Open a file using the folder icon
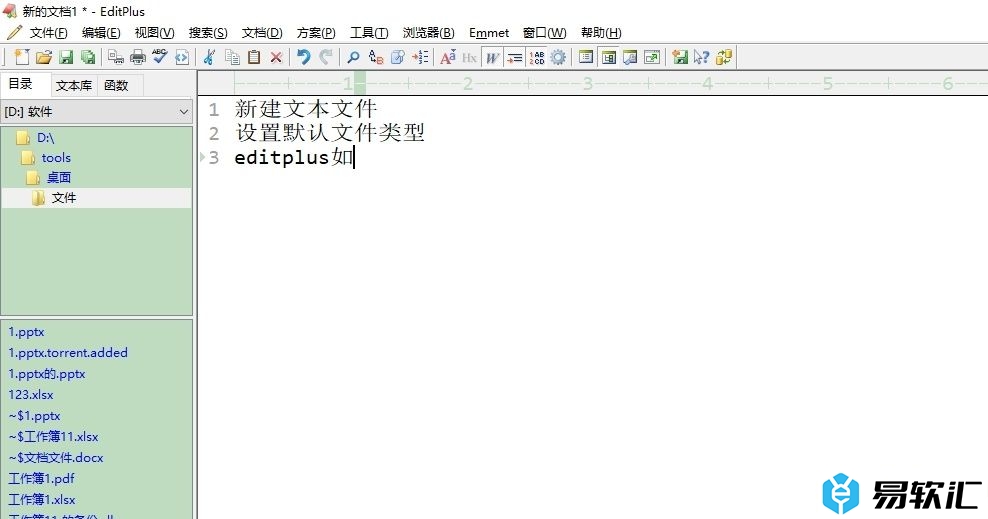This screenshot has width=988, height=519. (43, 57)
